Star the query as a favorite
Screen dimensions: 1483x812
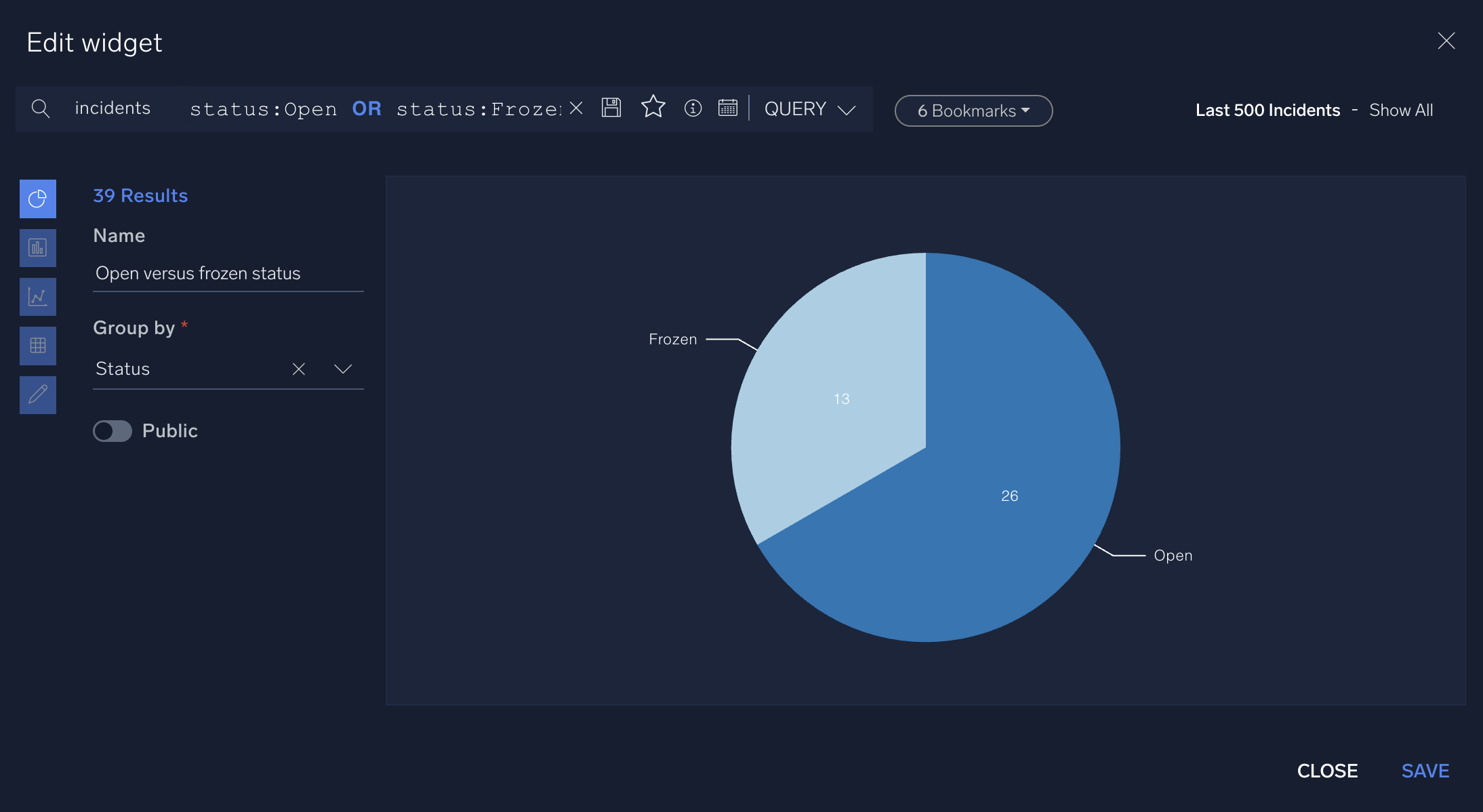click(653, 108)
